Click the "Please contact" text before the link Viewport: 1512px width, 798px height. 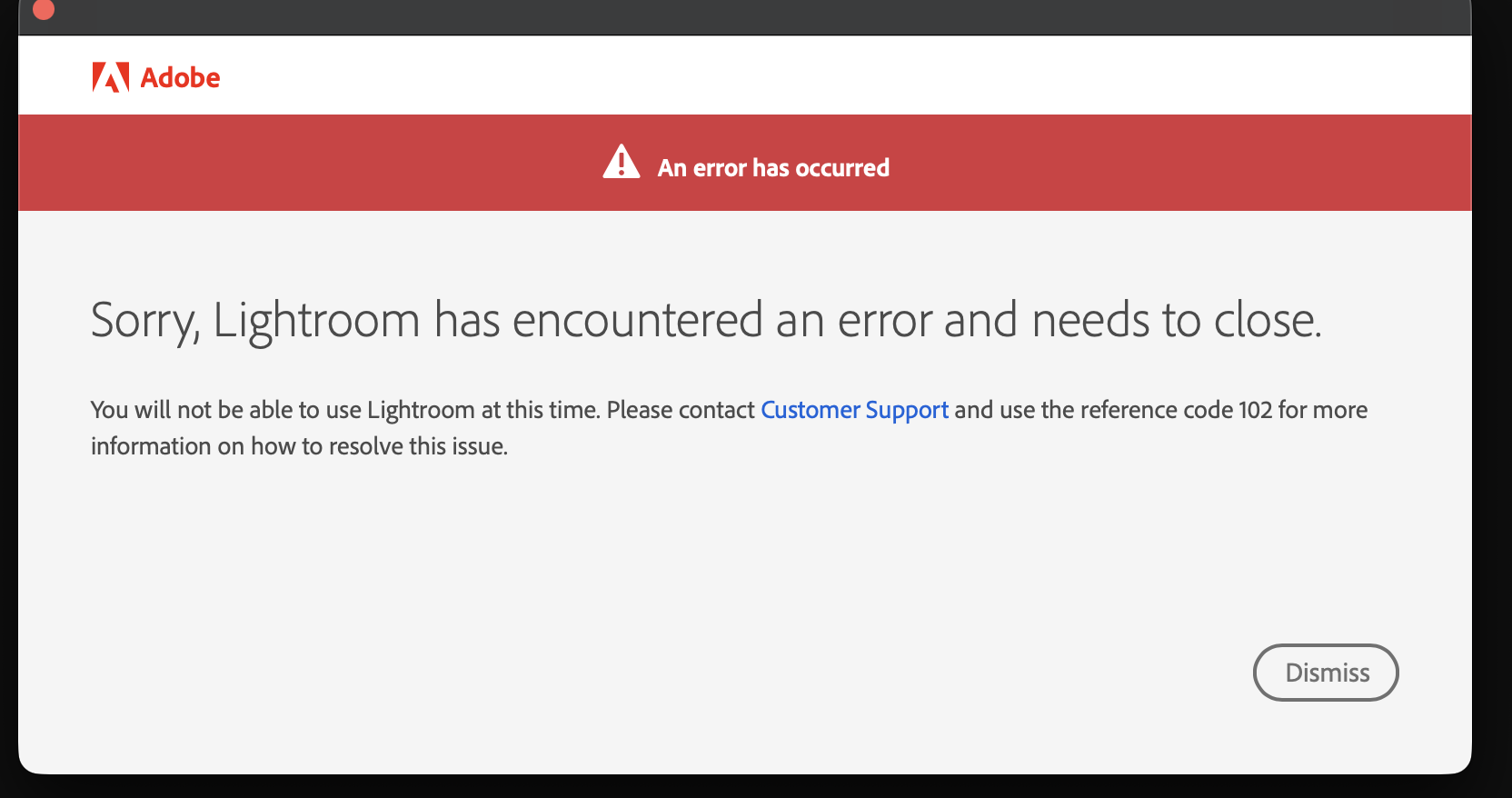tap(681, 410)
